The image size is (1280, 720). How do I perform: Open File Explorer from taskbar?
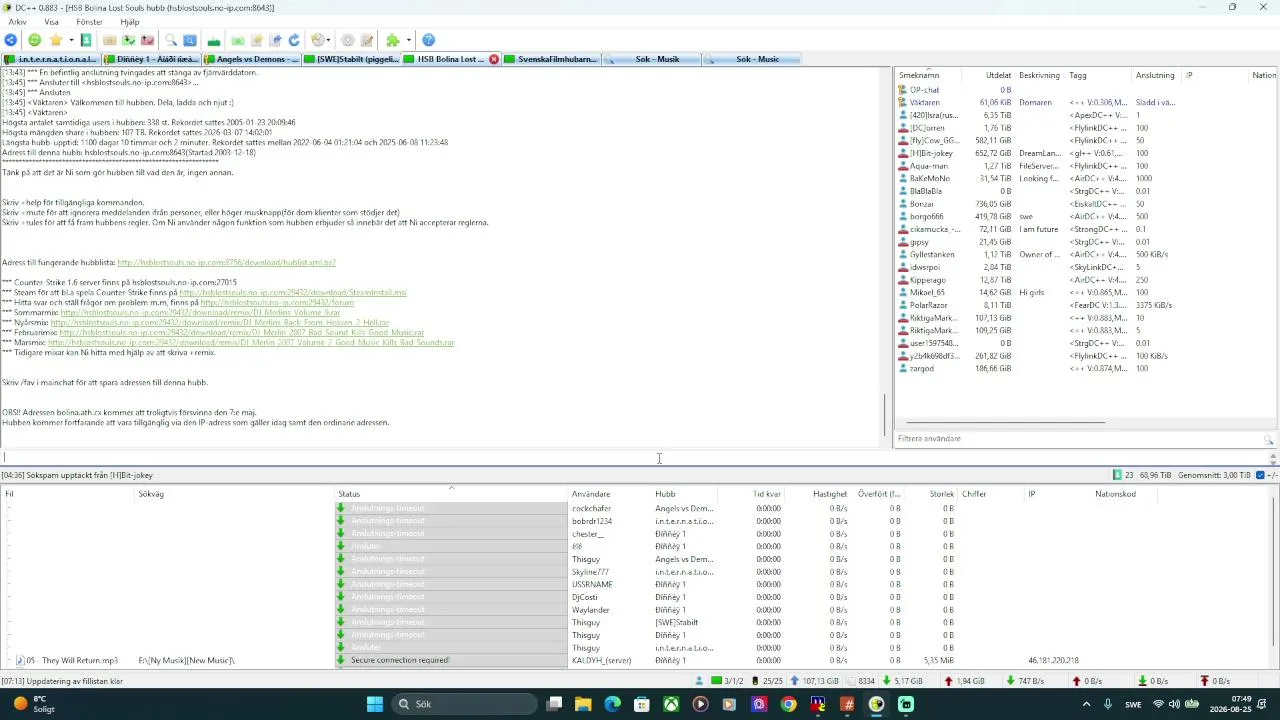(x=583, y=704)
